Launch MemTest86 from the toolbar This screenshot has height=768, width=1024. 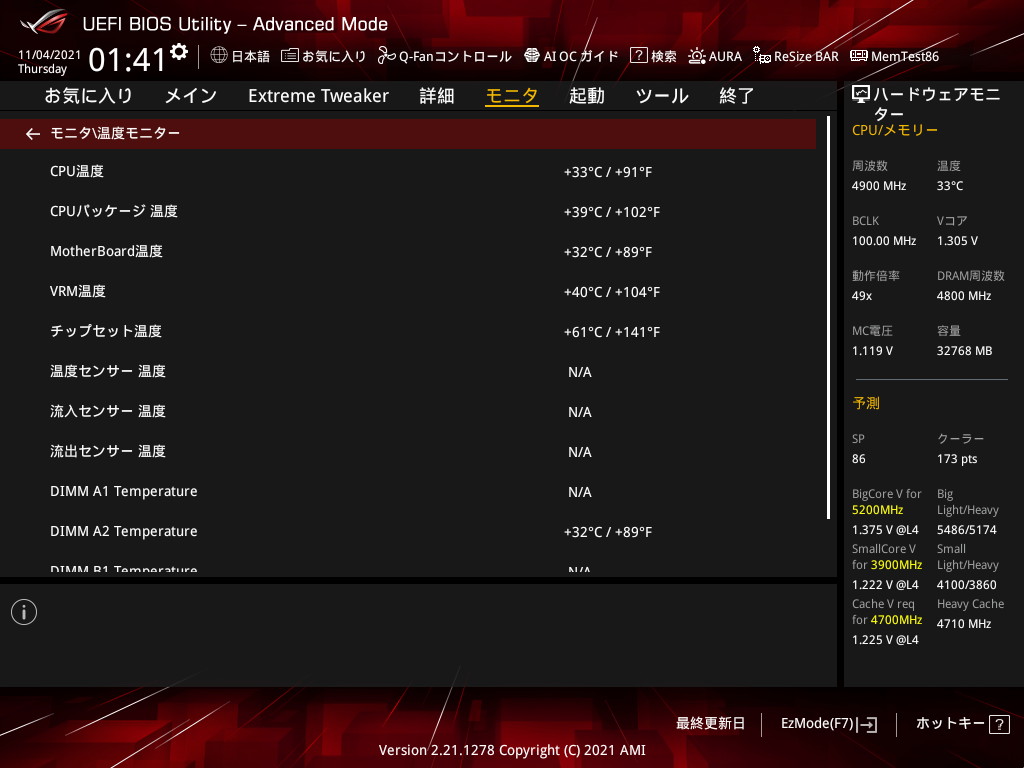pyautogui.click(x=858, y=56)
